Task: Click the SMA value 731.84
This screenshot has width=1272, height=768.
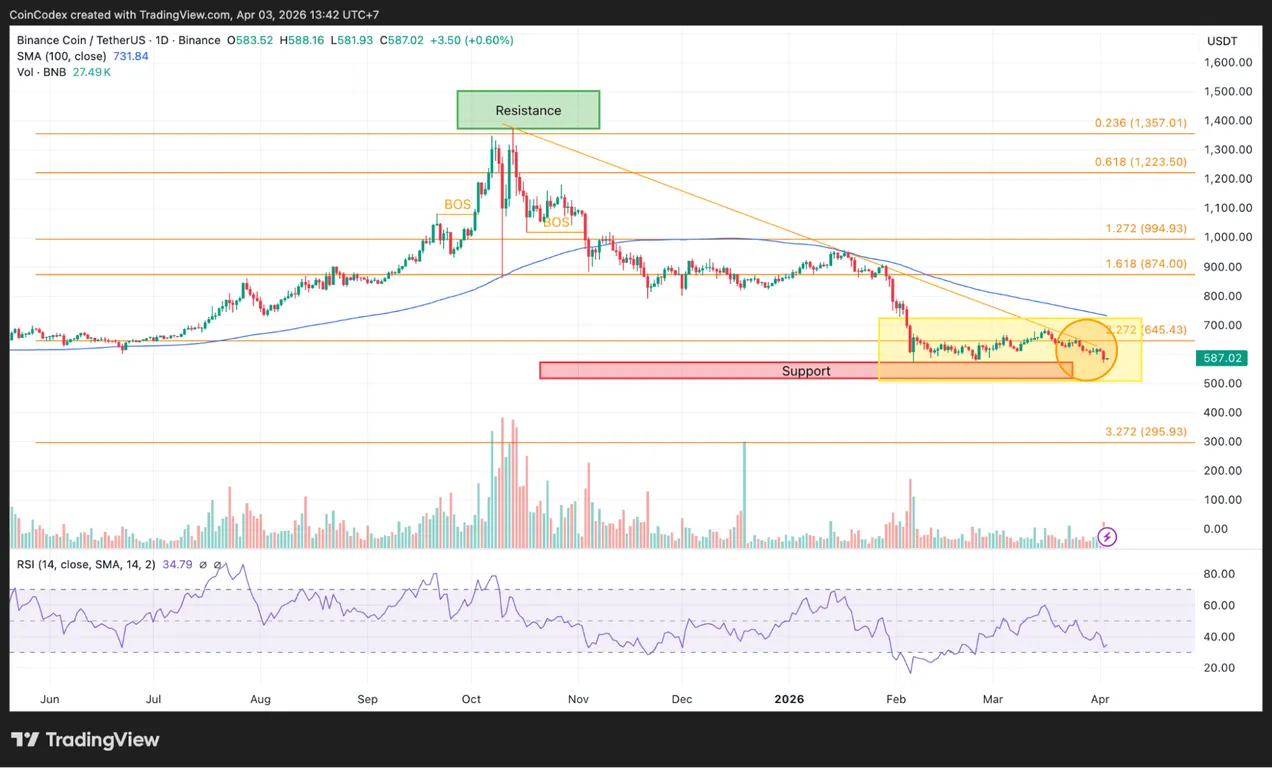Action: click(129, 57)
